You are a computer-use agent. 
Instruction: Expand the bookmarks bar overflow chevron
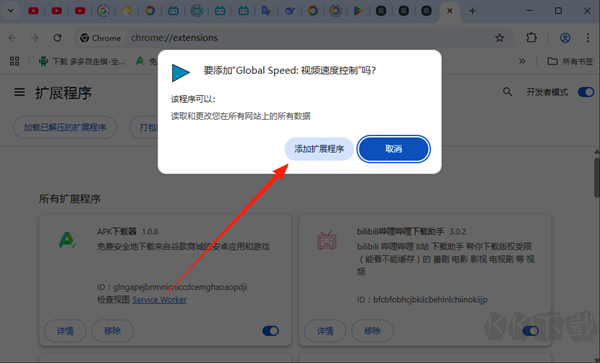[x=522, y=61]
